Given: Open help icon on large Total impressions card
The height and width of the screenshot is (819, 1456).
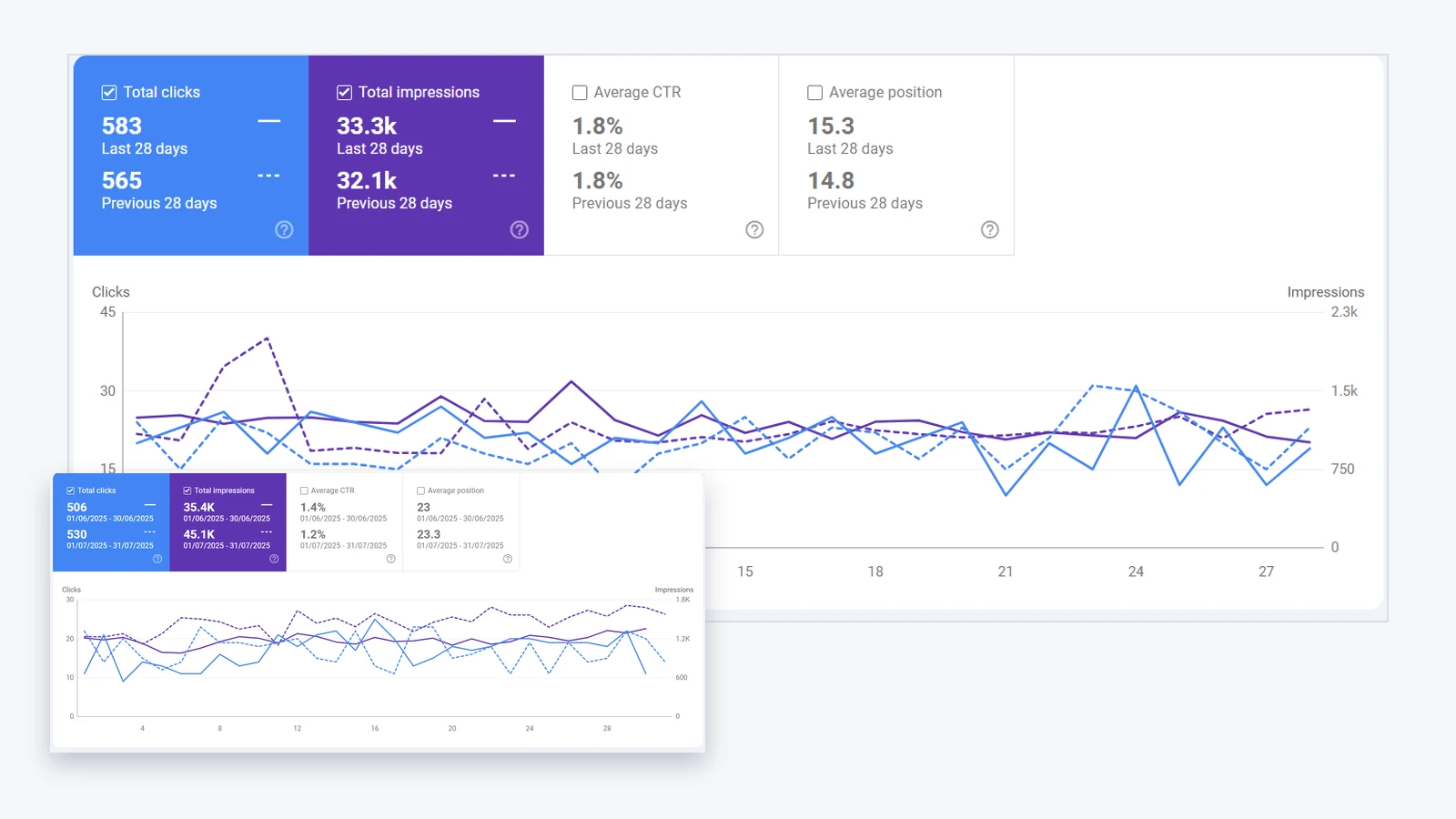Looking at the screenshot, I should pyautogui.click(x=520, y=229).
